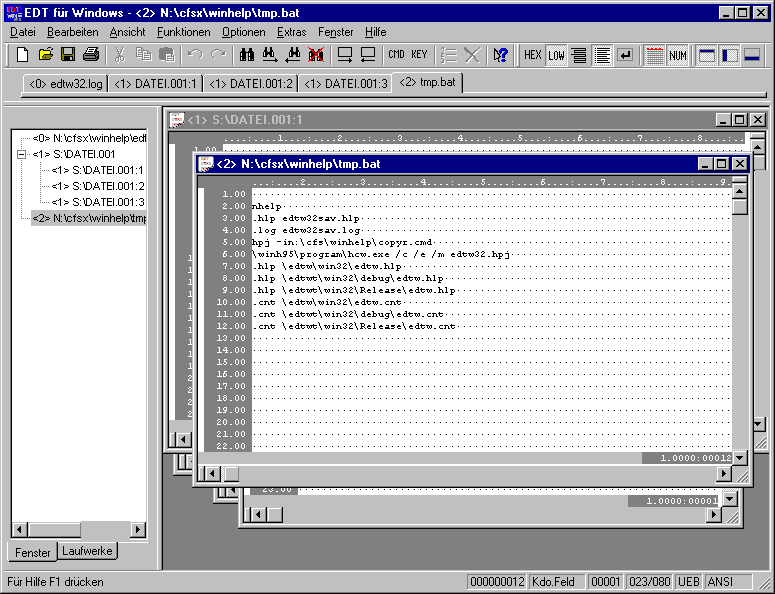Image resolution: width=775 pixels, height=594 pixels.
Task: Open a file with the folder icon
Action: (46, 55)
